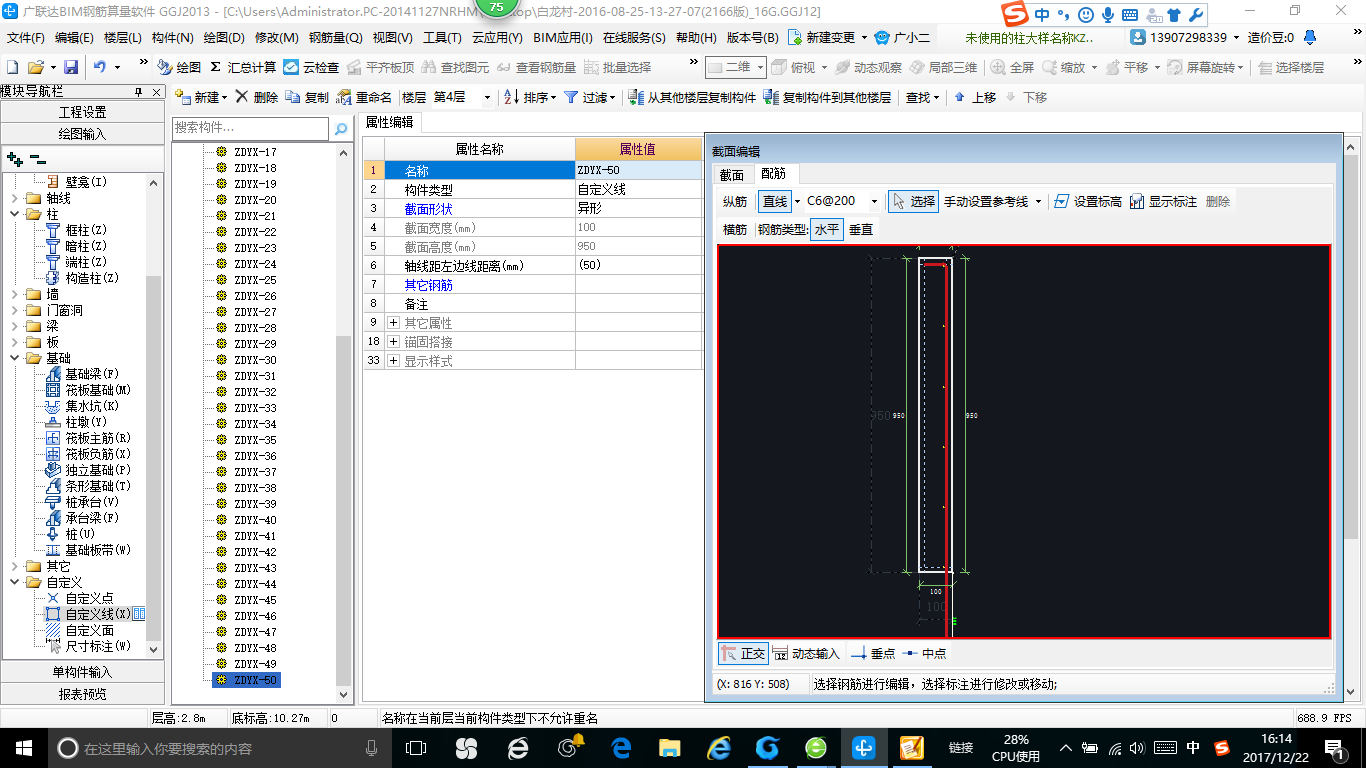
Task: Click the save disk icon
Action: coord(71,67)
